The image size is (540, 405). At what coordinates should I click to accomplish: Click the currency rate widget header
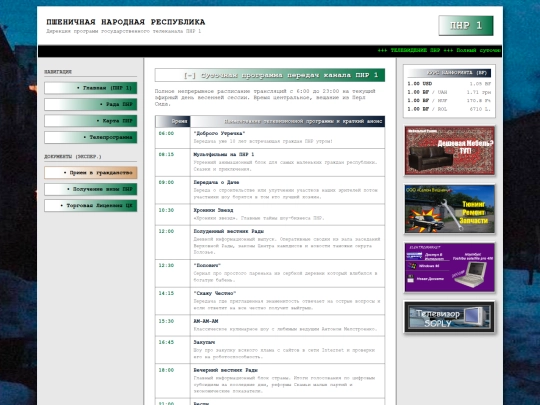tap(449, 73)
